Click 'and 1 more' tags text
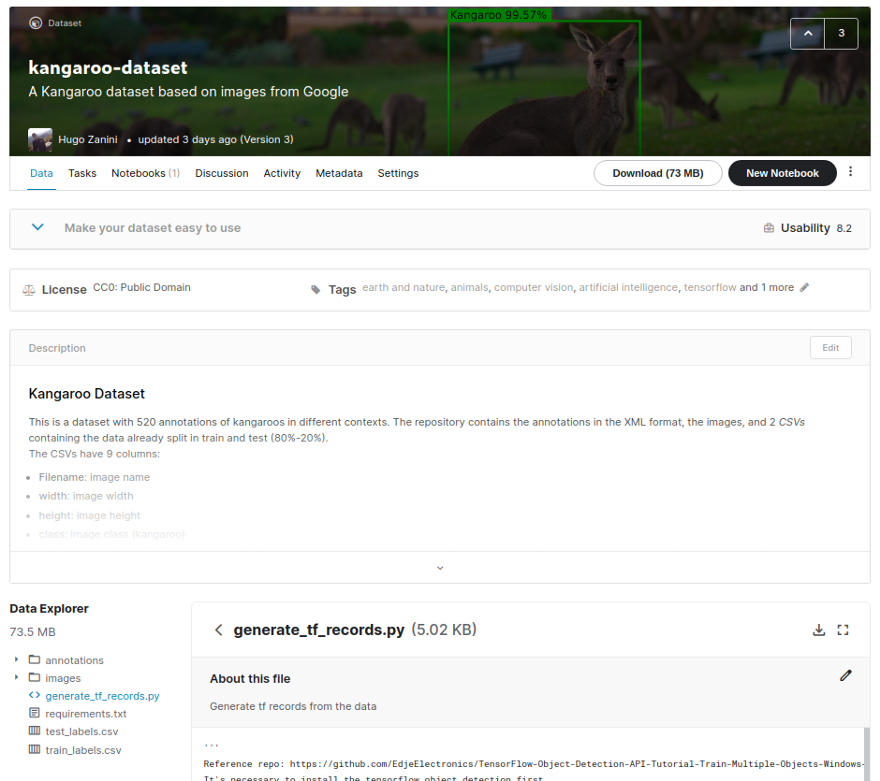Screen dimensions: 880x781 (x=766, y=287)
